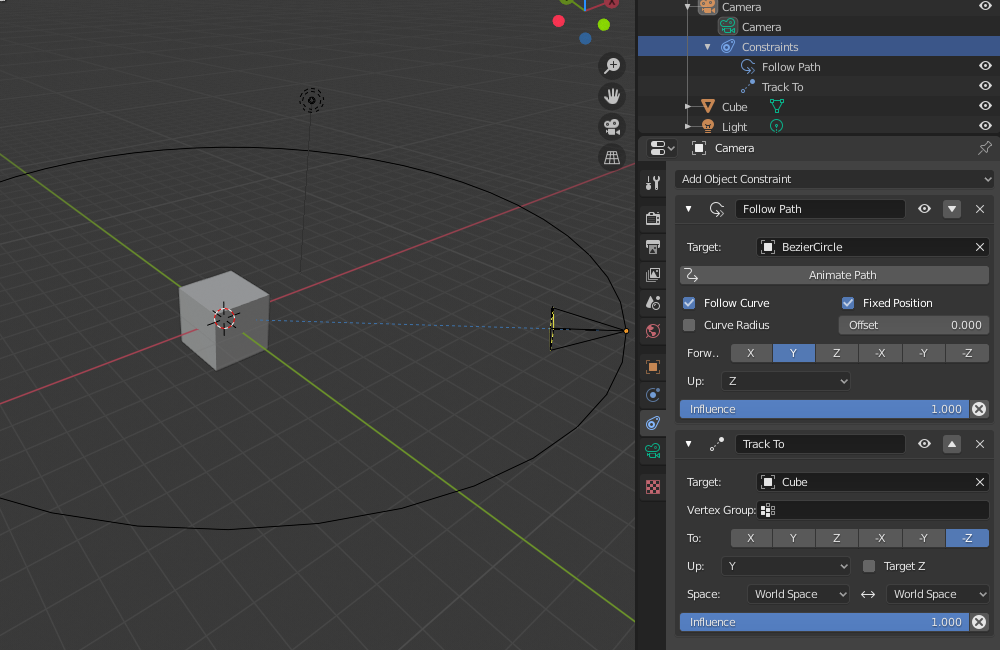Move Follow Path constraint down with arrow button

tap(952, 209)
